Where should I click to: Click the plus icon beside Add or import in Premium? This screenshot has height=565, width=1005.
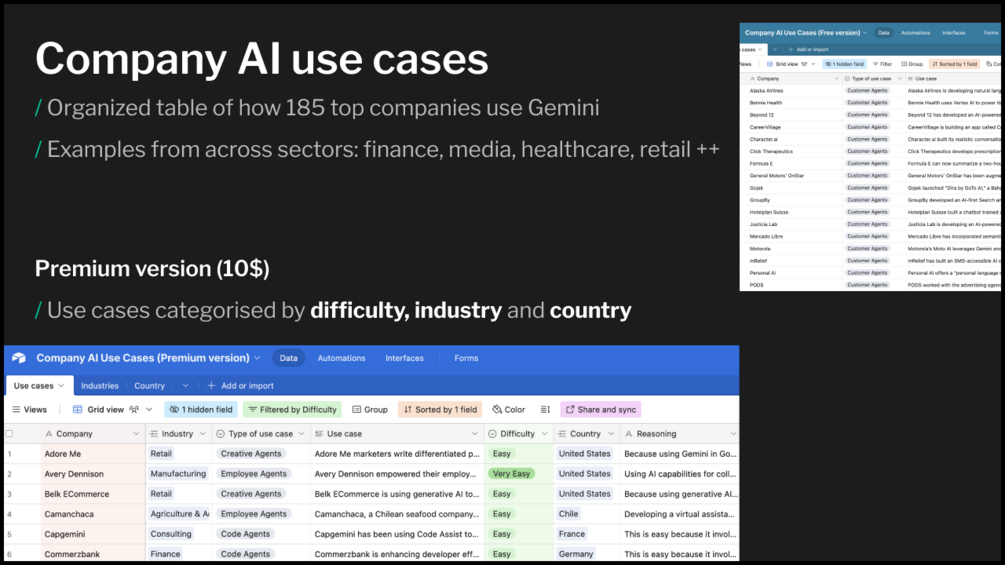click(211, 386)
